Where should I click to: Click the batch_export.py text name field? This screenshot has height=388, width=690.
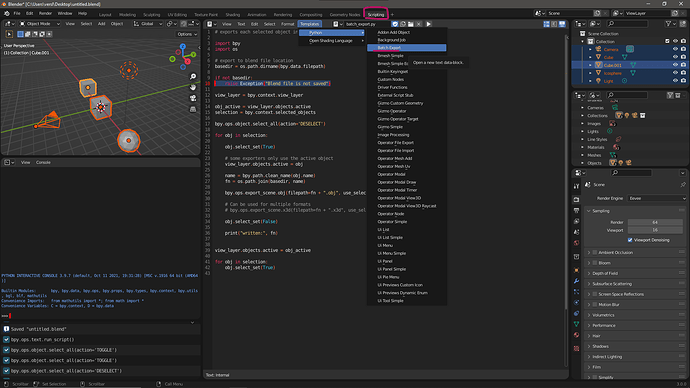(367, 24)
